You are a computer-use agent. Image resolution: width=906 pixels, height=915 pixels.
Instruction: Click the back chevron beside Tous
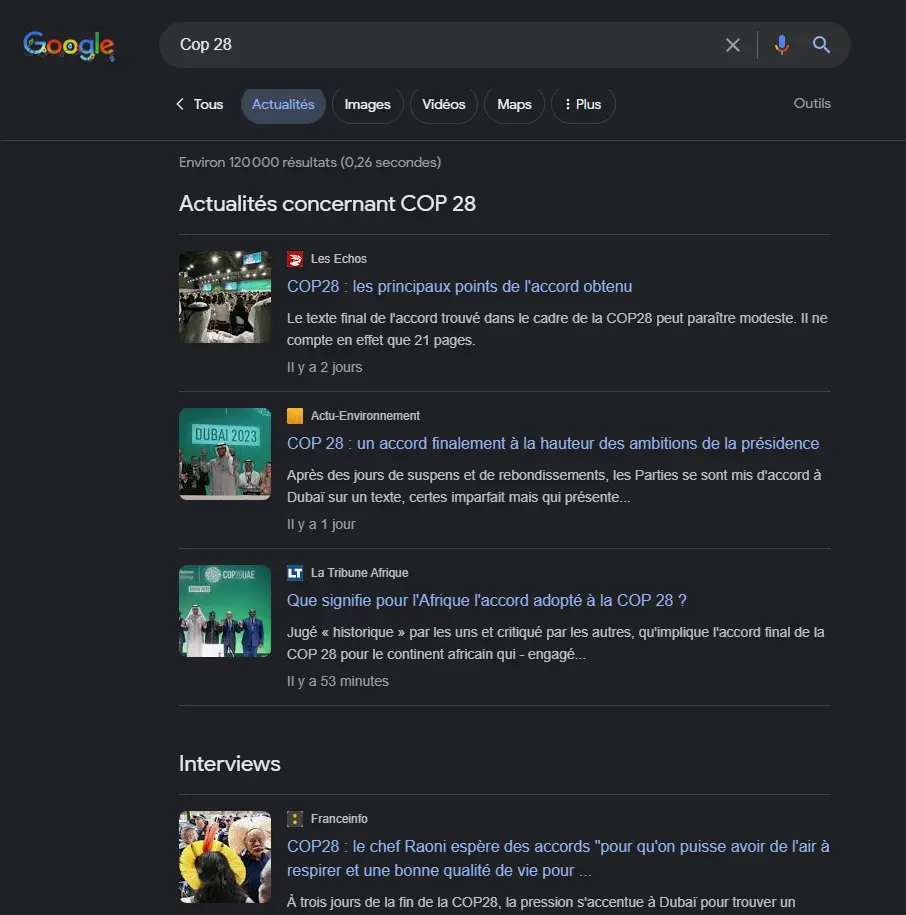180,104
